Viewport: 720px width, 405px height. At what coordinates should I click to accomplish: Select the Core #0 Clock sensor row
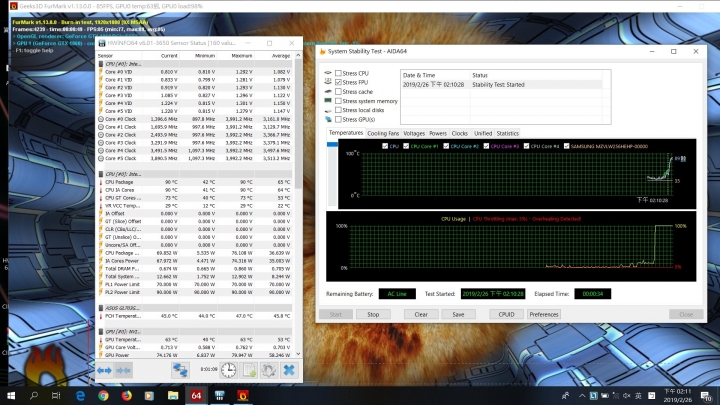(195, 119)
